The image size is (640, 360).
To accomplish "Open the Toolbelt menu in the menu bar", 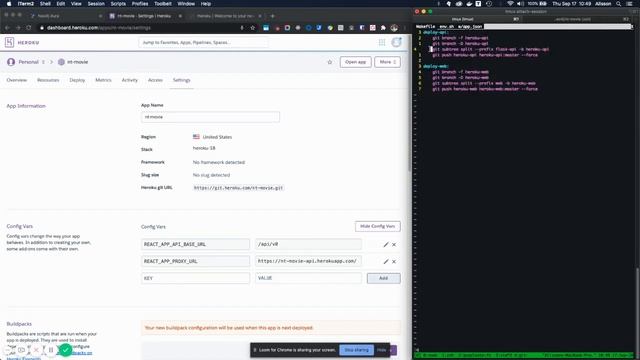I will pos(162,4).
